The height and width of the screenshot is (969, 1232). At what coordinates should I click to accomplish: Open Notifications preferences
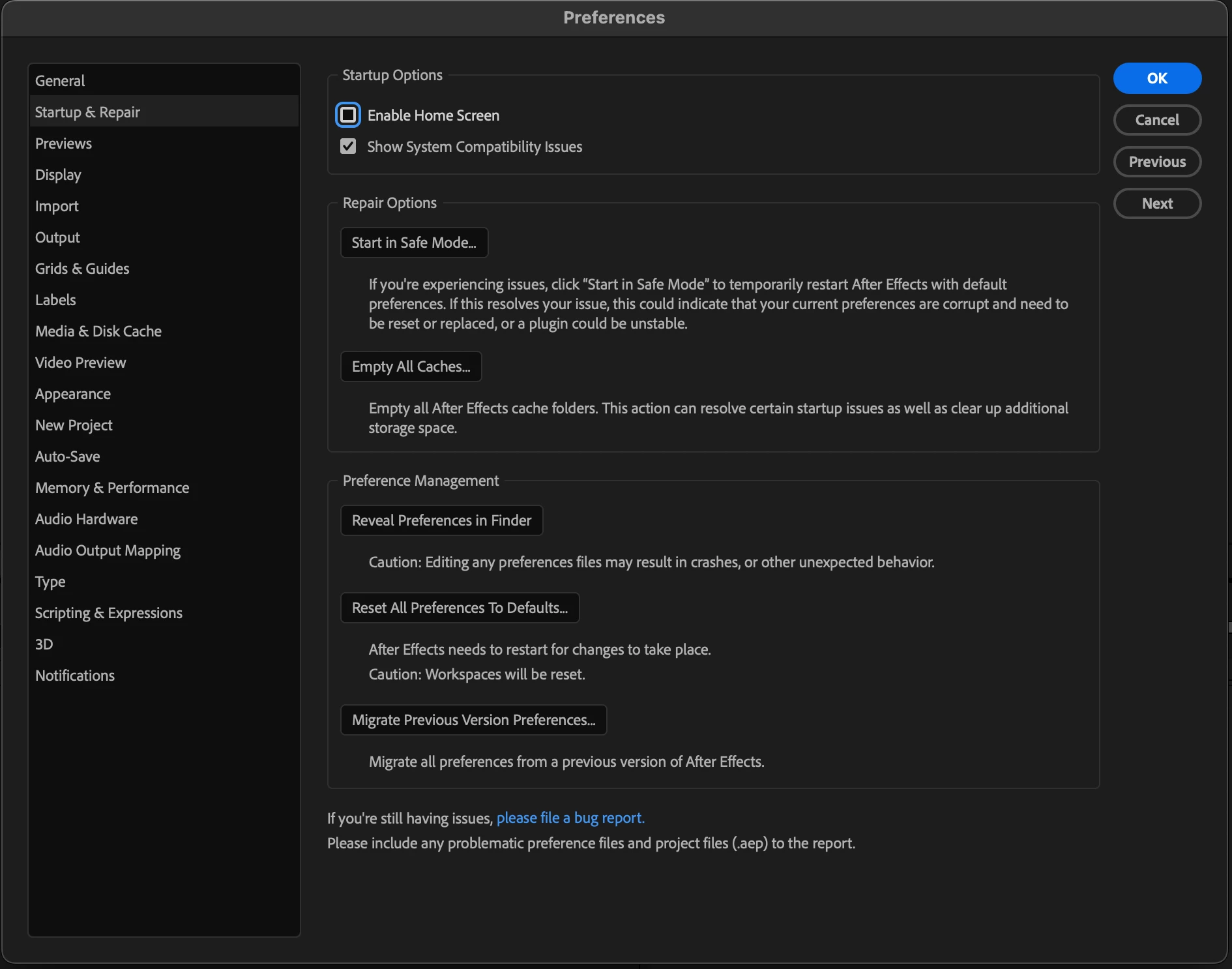coord(164,676)
